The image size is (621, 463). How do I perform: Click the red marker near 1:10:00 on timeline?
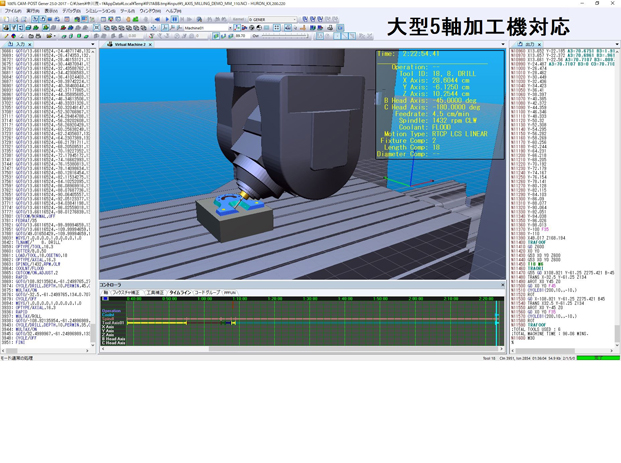pos(233,305)
